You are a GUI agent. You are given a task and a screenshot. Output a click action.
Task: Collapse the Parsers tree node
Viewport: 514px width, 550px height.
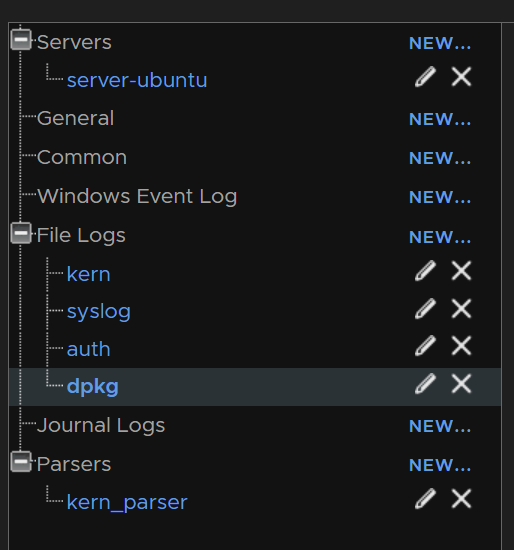21,462
